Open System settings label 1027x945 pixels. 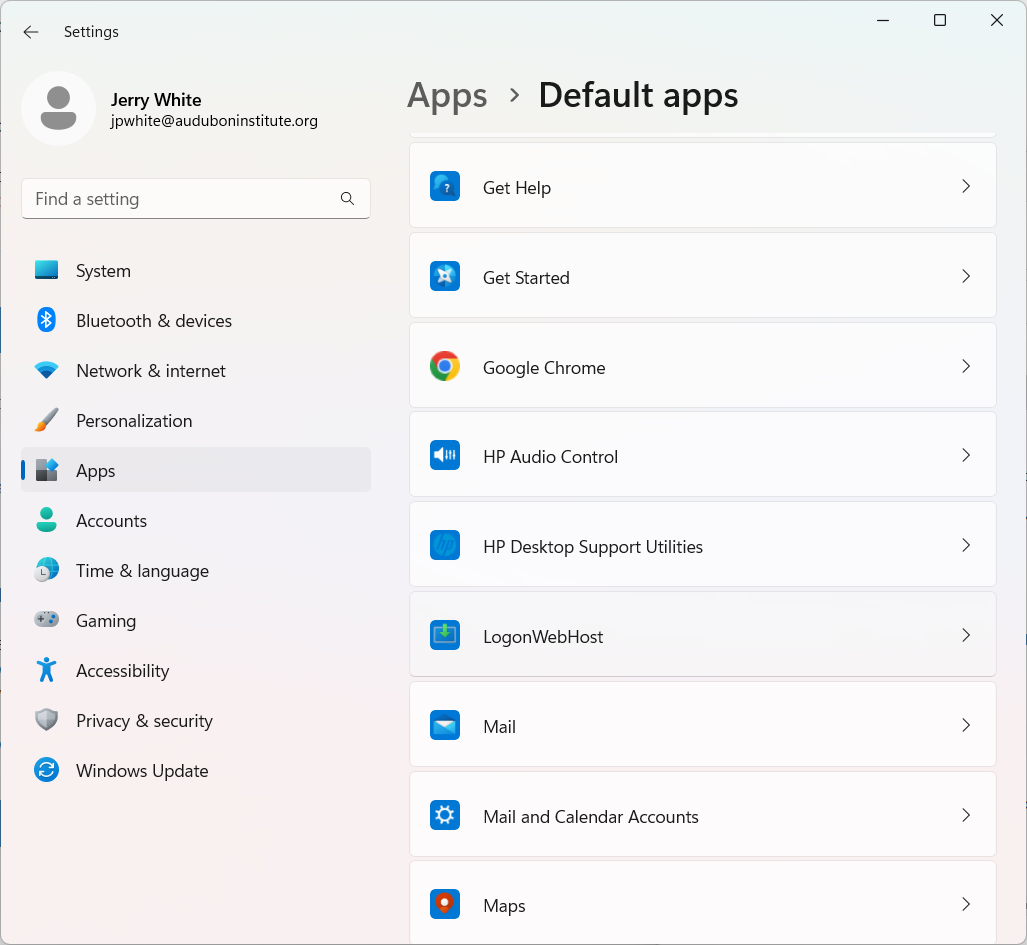[x=103, y=271]
